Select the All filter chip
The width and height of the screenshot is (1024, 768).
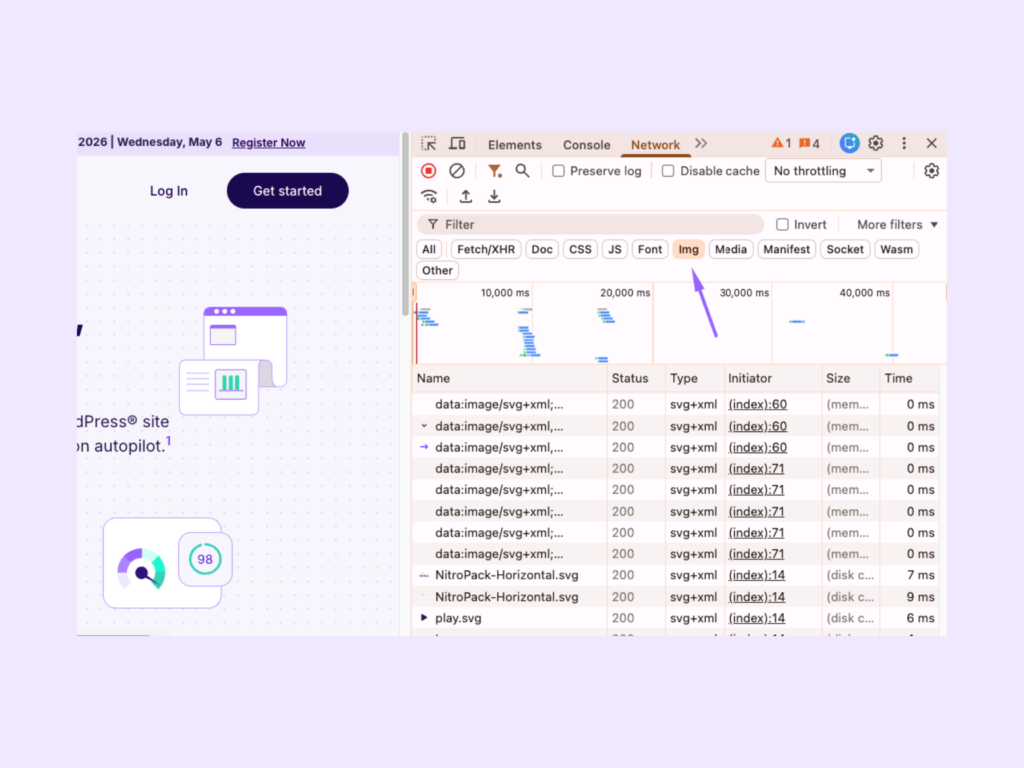429,249
